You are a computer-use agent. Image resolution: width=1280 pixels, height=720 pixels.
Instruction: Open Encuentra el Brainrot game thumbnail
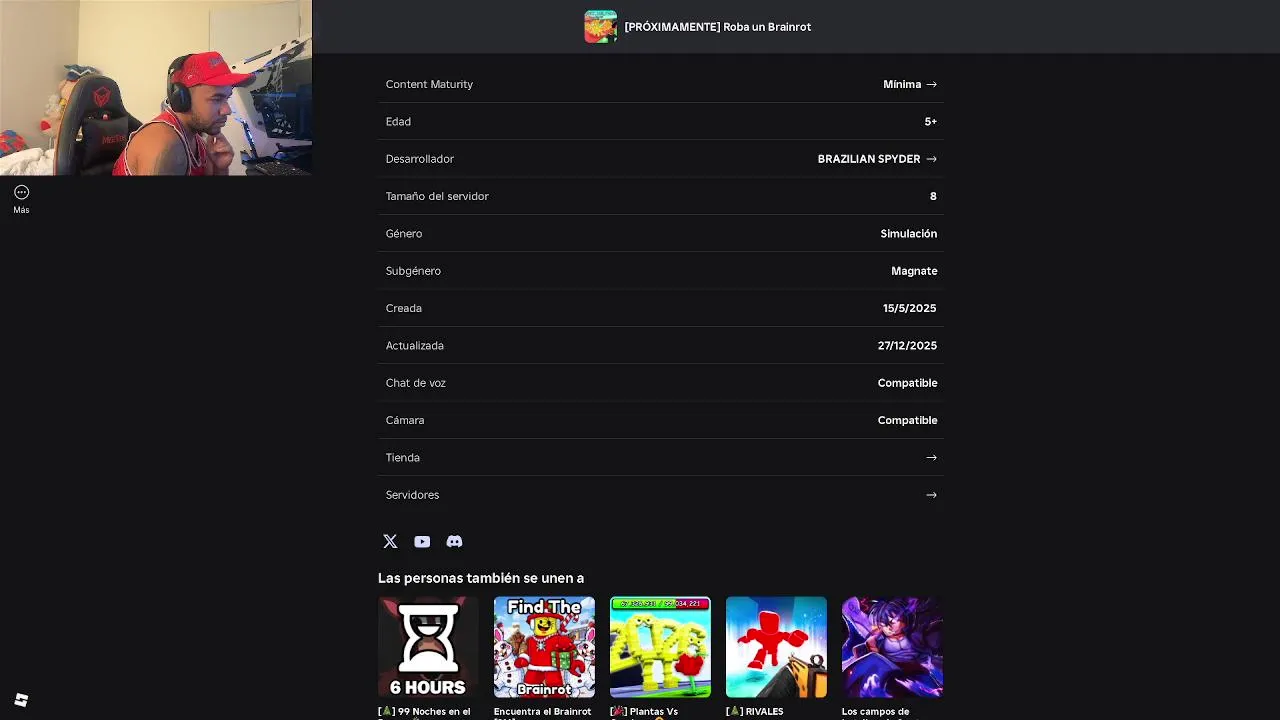[x=544, y=647]
